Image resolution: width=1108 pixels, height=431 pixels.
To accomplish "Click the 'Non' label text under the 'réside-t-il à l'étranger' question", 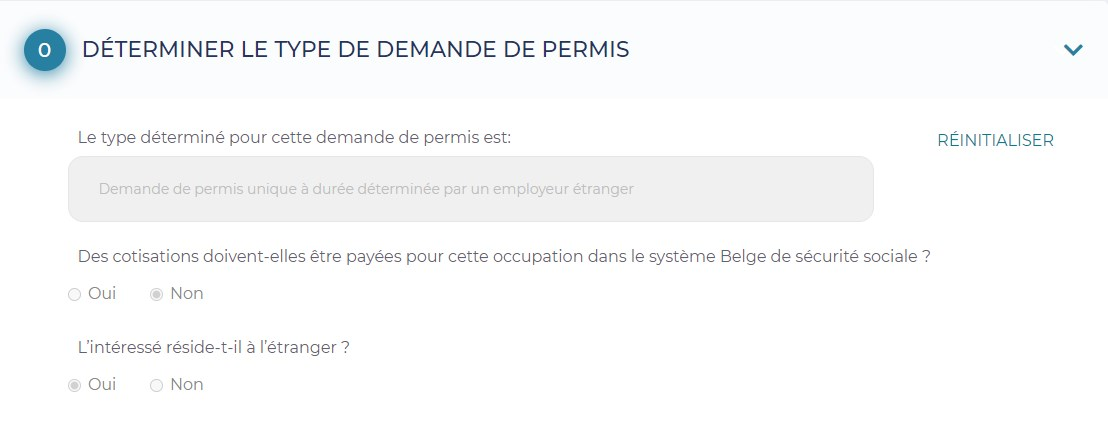I will pos(187,384).
